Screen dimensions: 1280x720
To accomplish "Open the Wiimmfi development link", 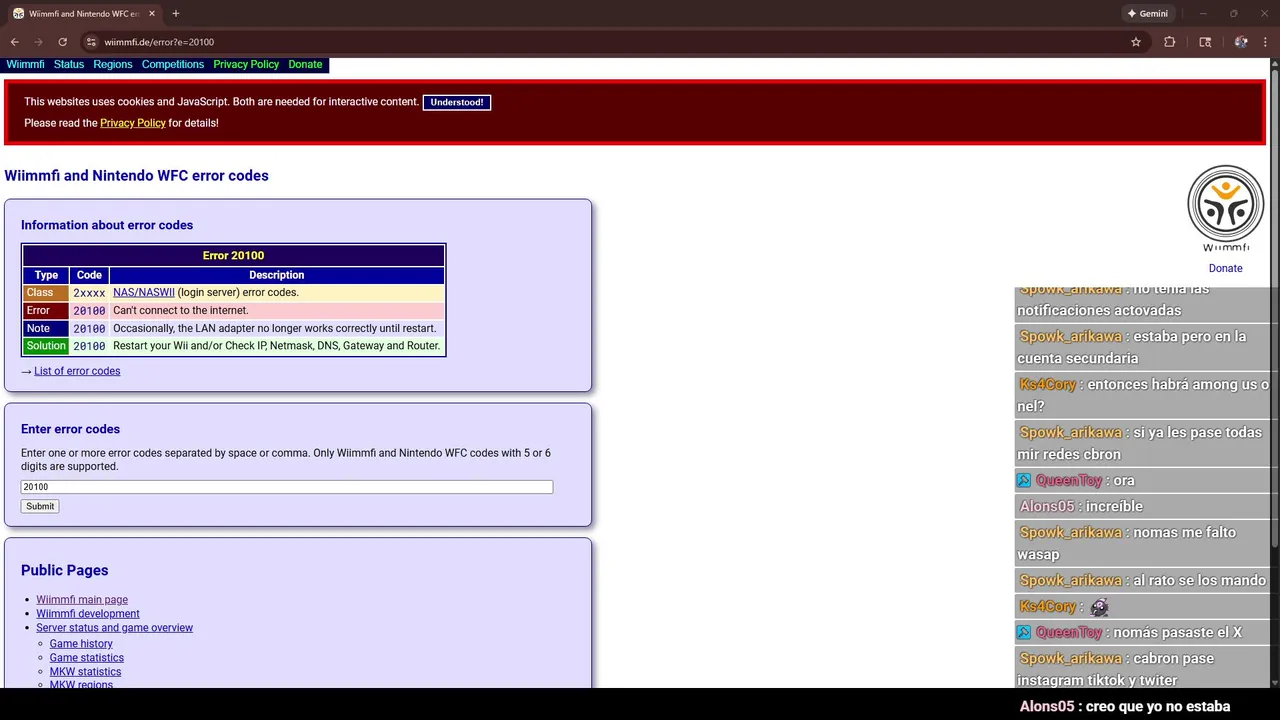I will point(88,614).
